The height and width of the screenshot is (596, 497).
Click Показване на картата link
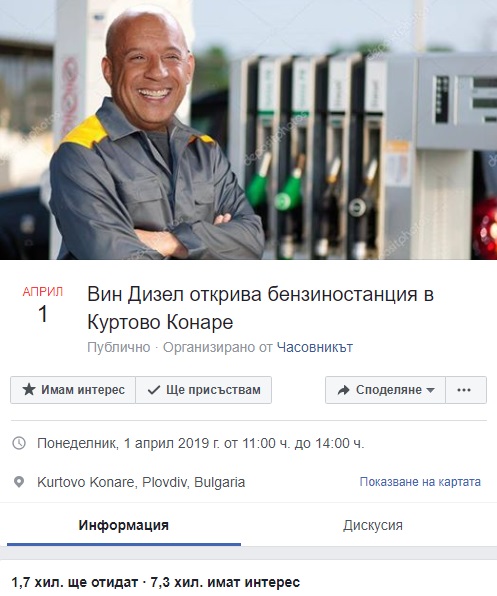click(420, 482)
